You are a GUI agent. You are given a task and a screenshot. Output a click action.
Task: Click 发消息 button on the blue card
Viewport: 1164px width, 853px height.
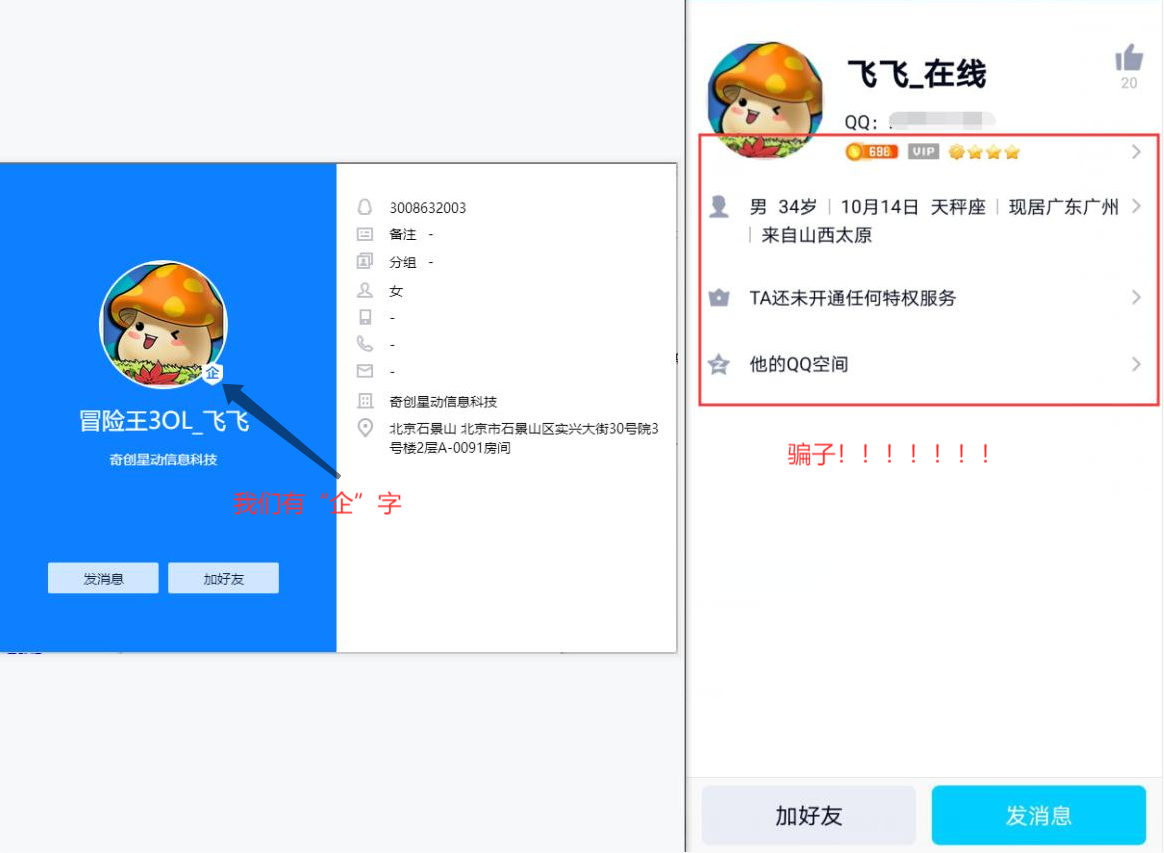[103, 578]
